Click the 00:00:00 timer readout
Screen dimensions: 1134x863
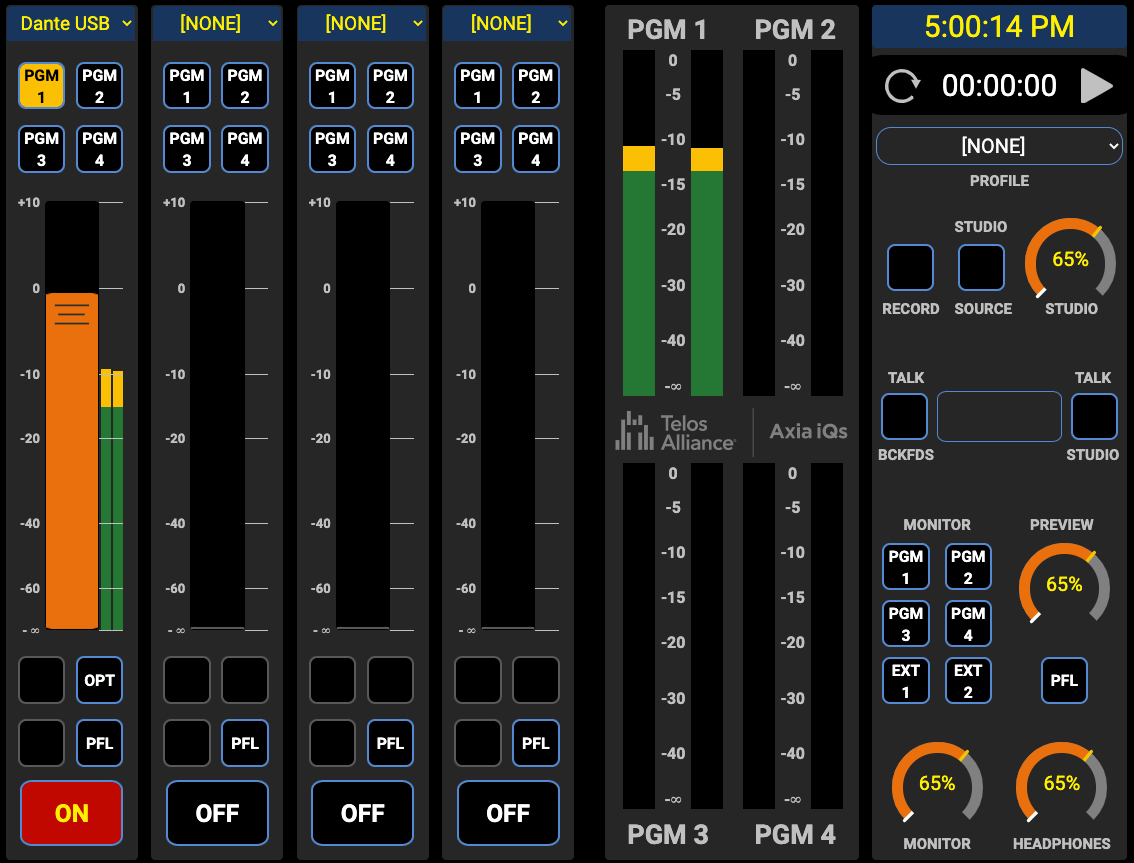tap(999, 86)
